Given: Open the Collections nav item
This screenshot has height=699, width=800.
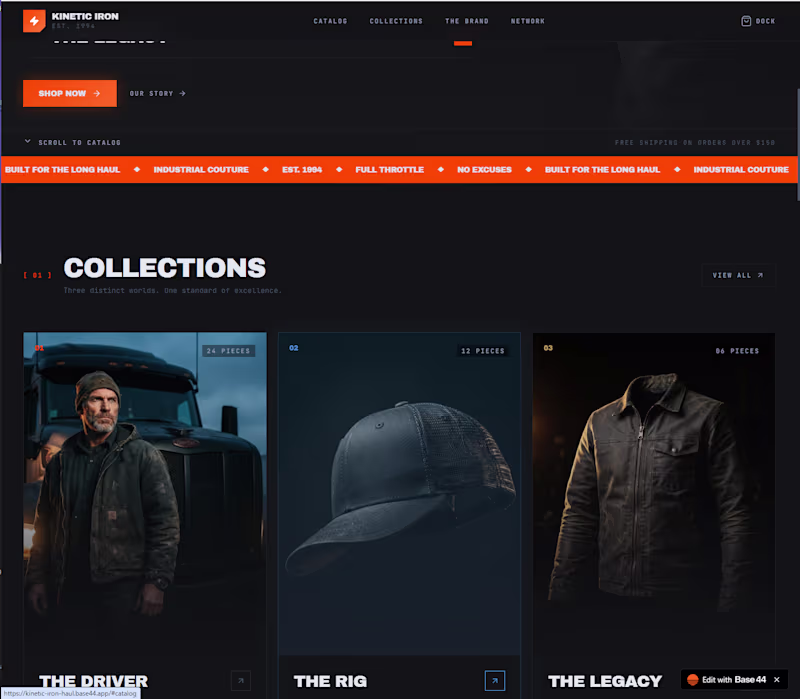Looking at the screenshot, I should (396, 21).
